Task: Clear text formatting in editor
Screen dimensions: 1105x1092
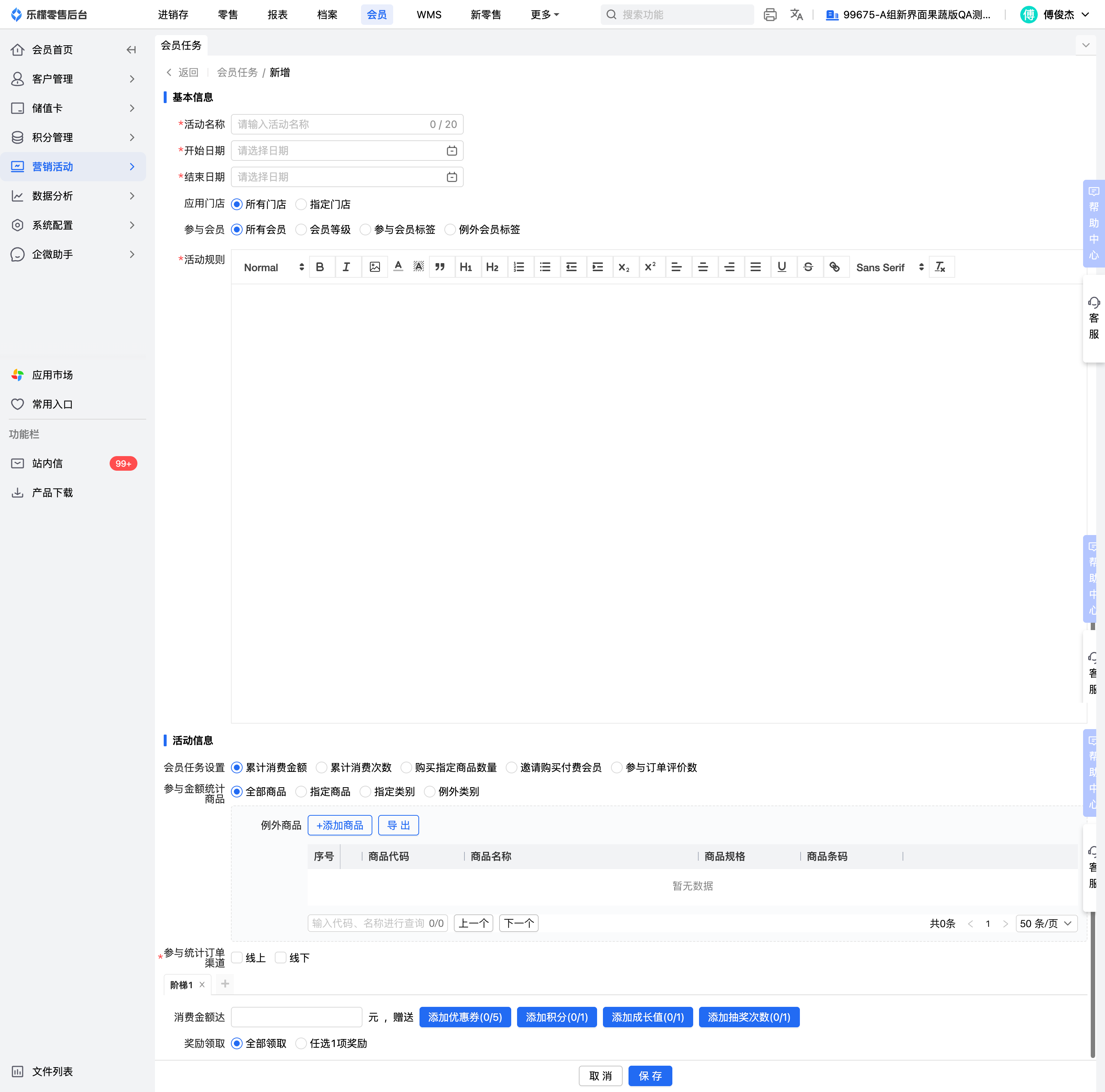Action: pyautogui.click(x=940, y=267)
